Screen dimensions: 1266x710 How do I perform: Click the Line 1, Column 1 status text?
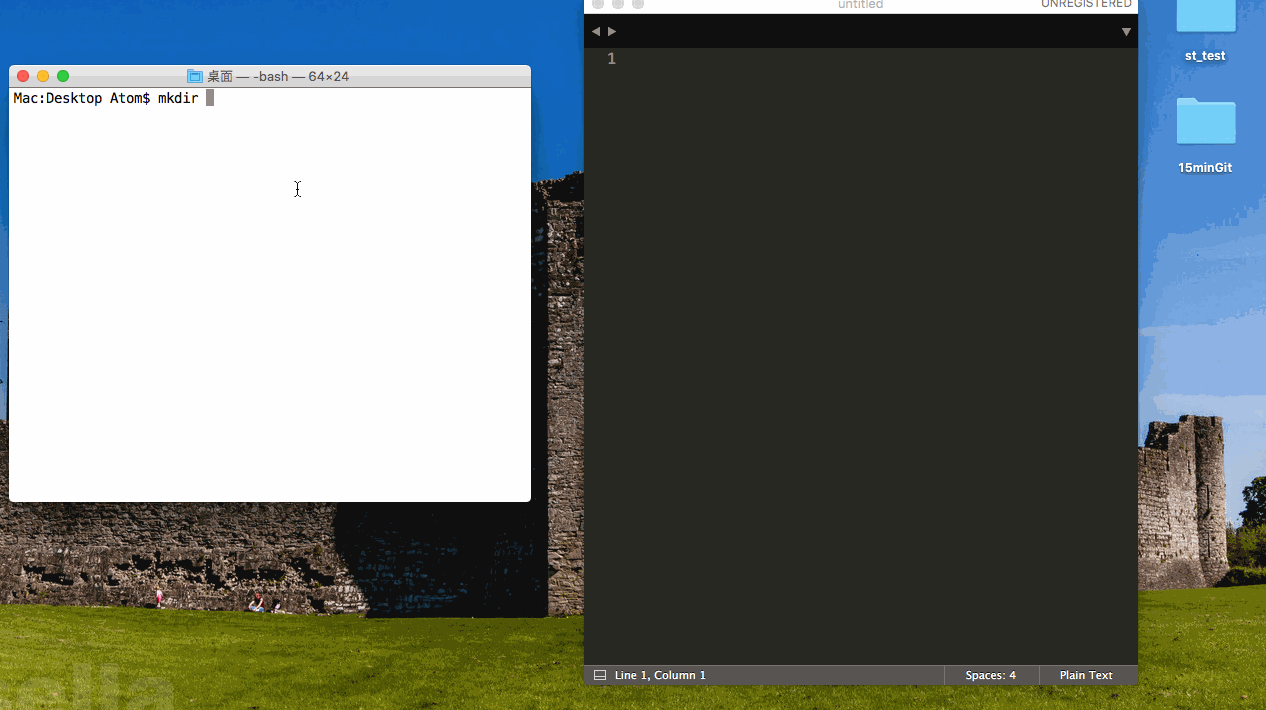point(660,675)
